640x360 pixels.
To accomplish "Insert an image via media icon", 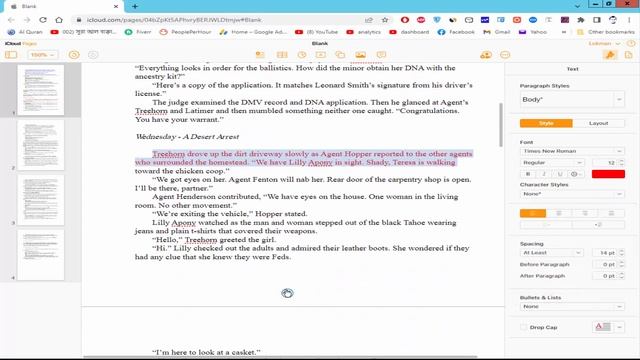I will pyautogui.click(x=360, y=55).
